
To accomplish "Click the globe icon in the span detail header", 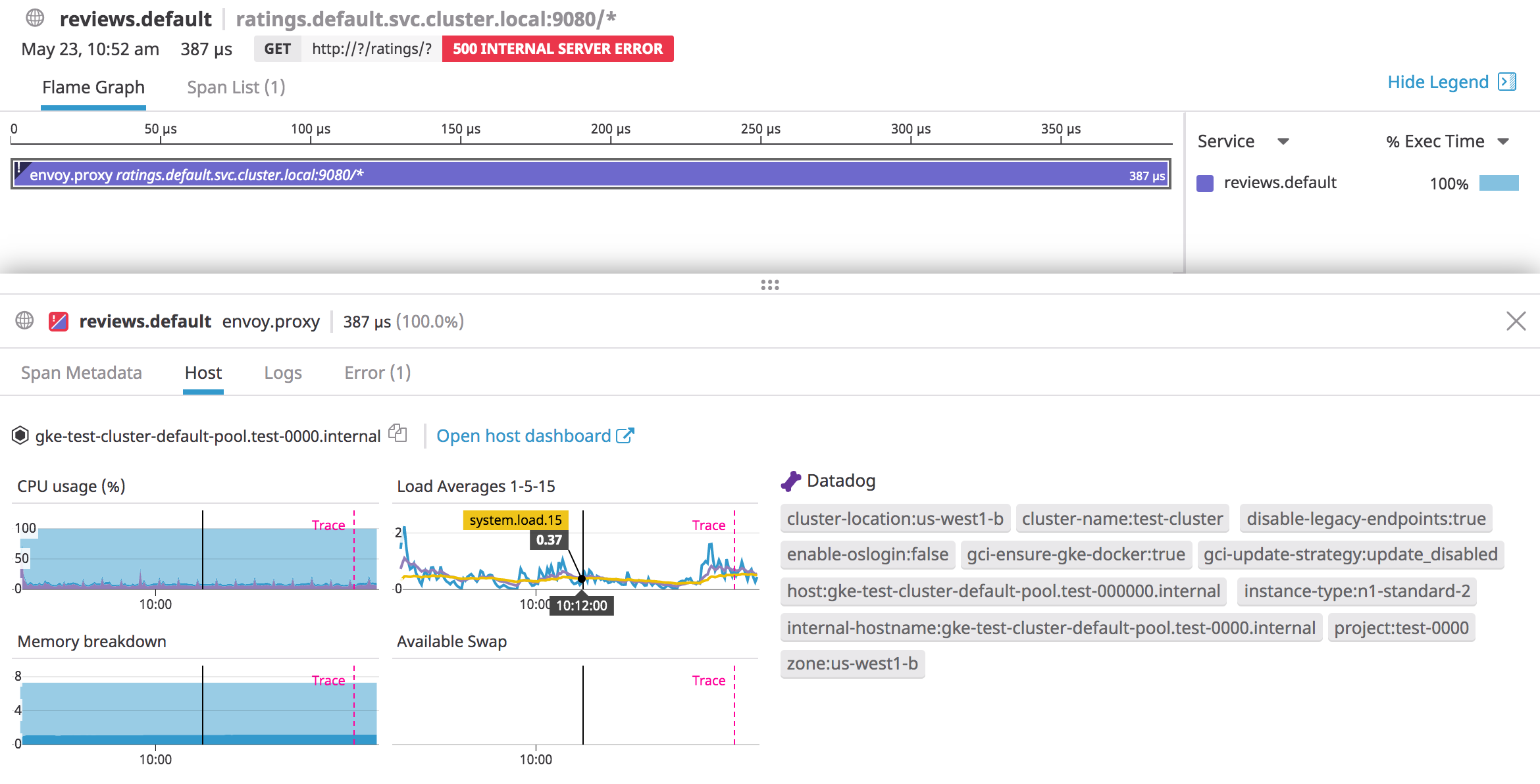I will (x=24, y=322).
